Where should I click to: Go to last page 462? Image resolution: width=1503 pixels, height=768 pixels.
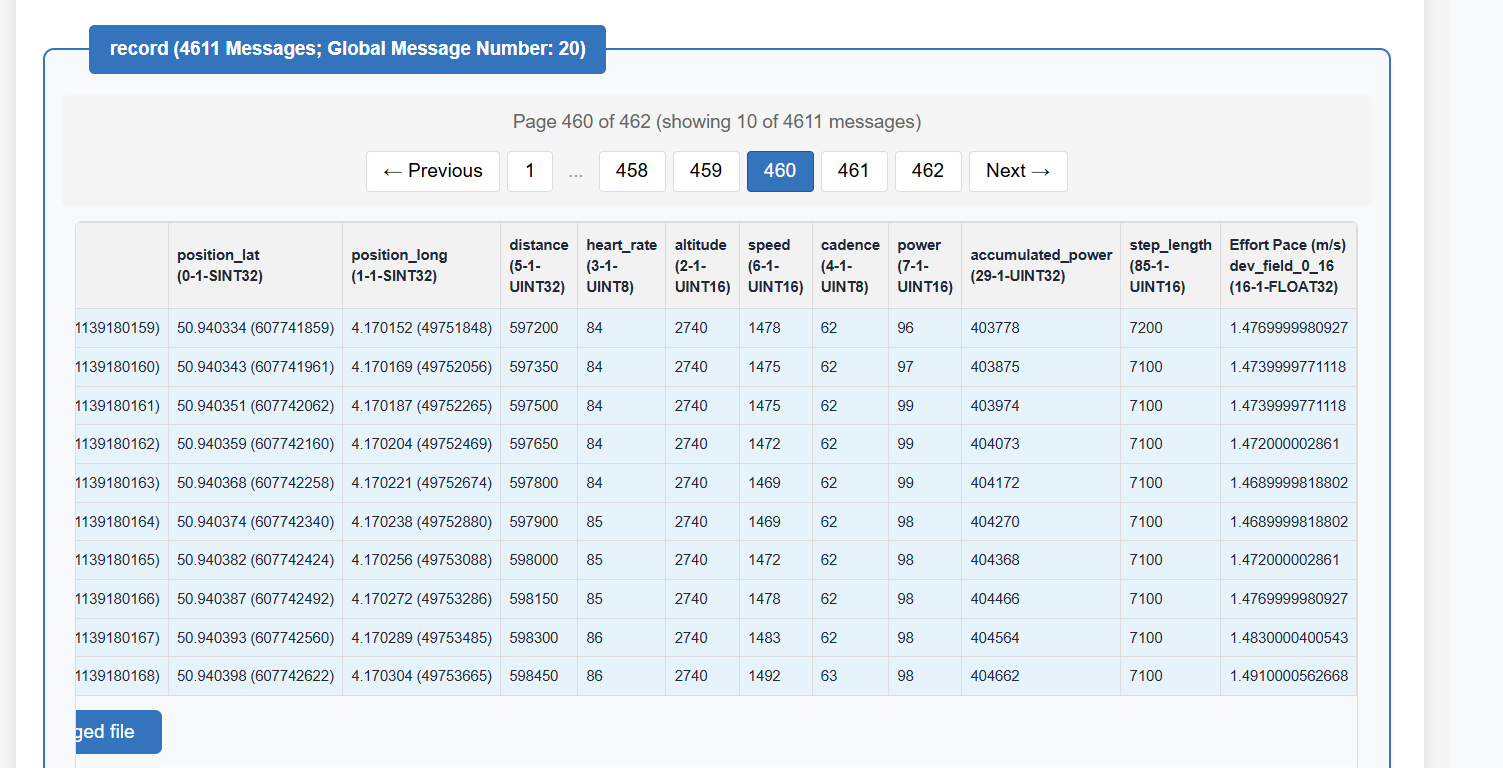[928, 171]
